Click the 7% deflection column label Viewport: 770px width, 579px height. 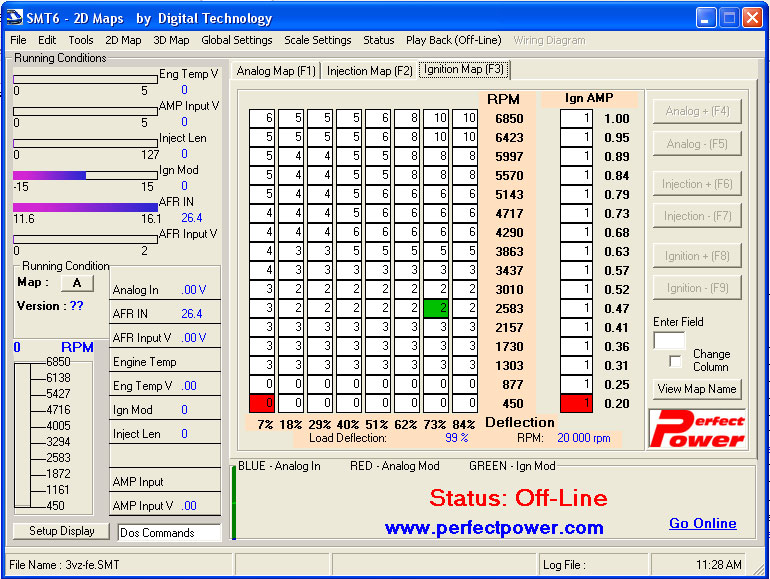pos(265,424)
